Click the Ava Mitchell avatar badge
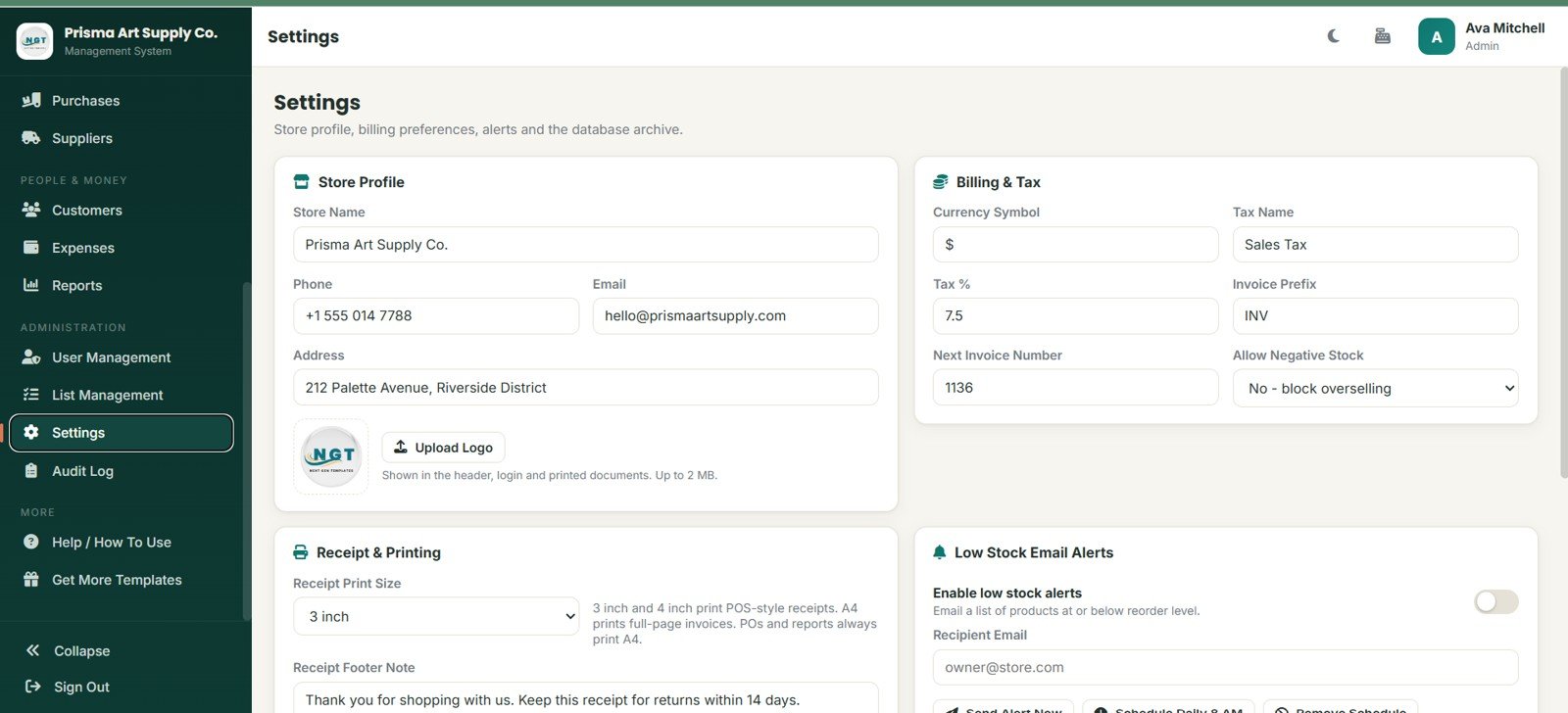 [1437, 37]
